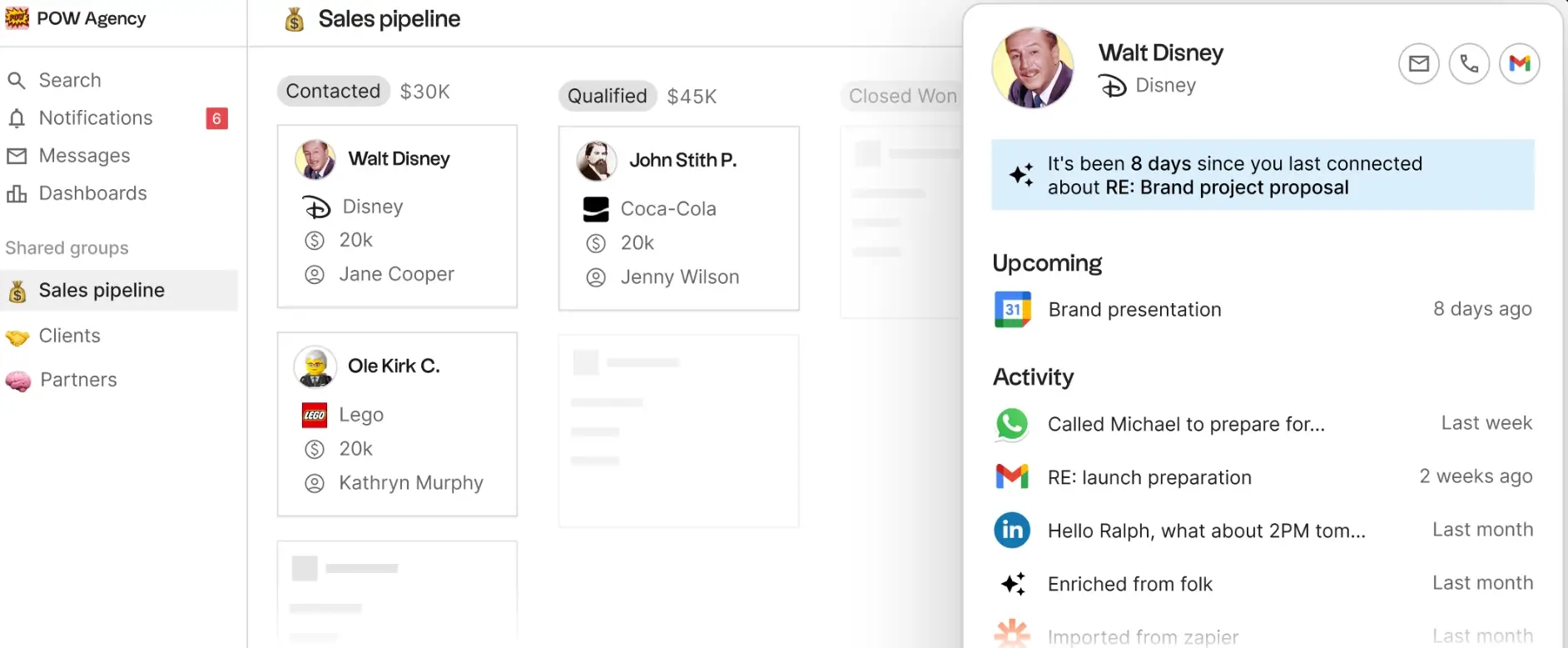Click the large Walt Disney profile photo in panel
The width and height of the screenshot is (1568, 648).
coord(1033,68)
